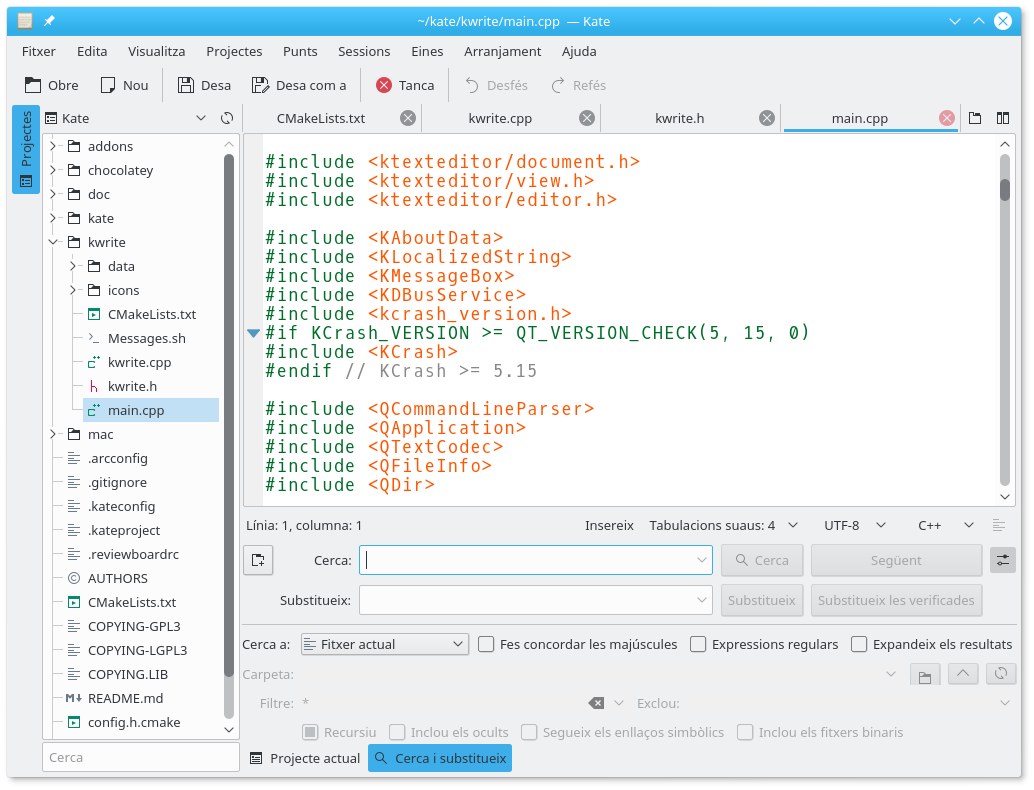Click the Cerca search text field

pyautogui.click(x=530, y=560)
